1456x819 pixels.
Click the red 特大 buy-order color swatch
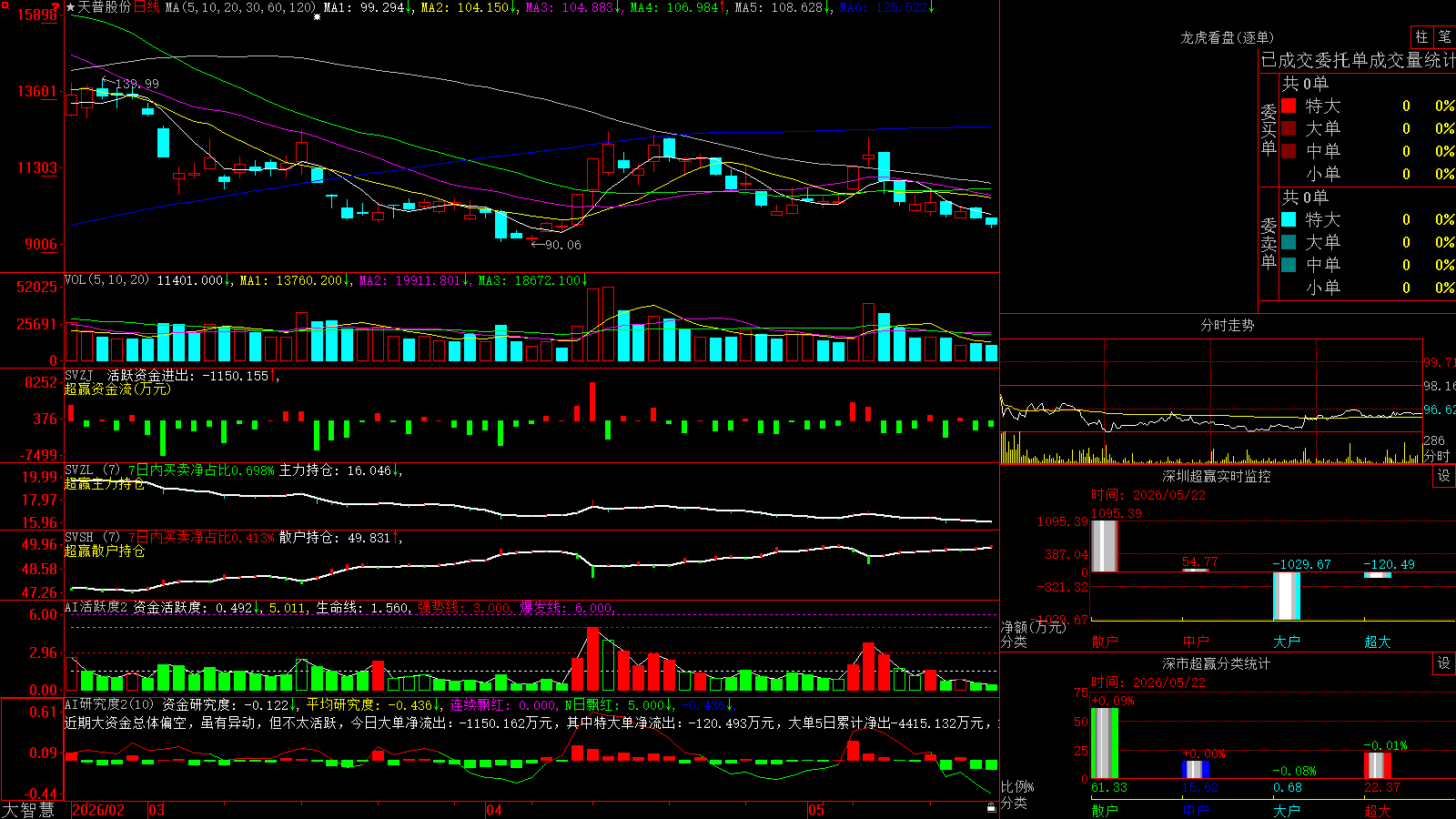1289,106
